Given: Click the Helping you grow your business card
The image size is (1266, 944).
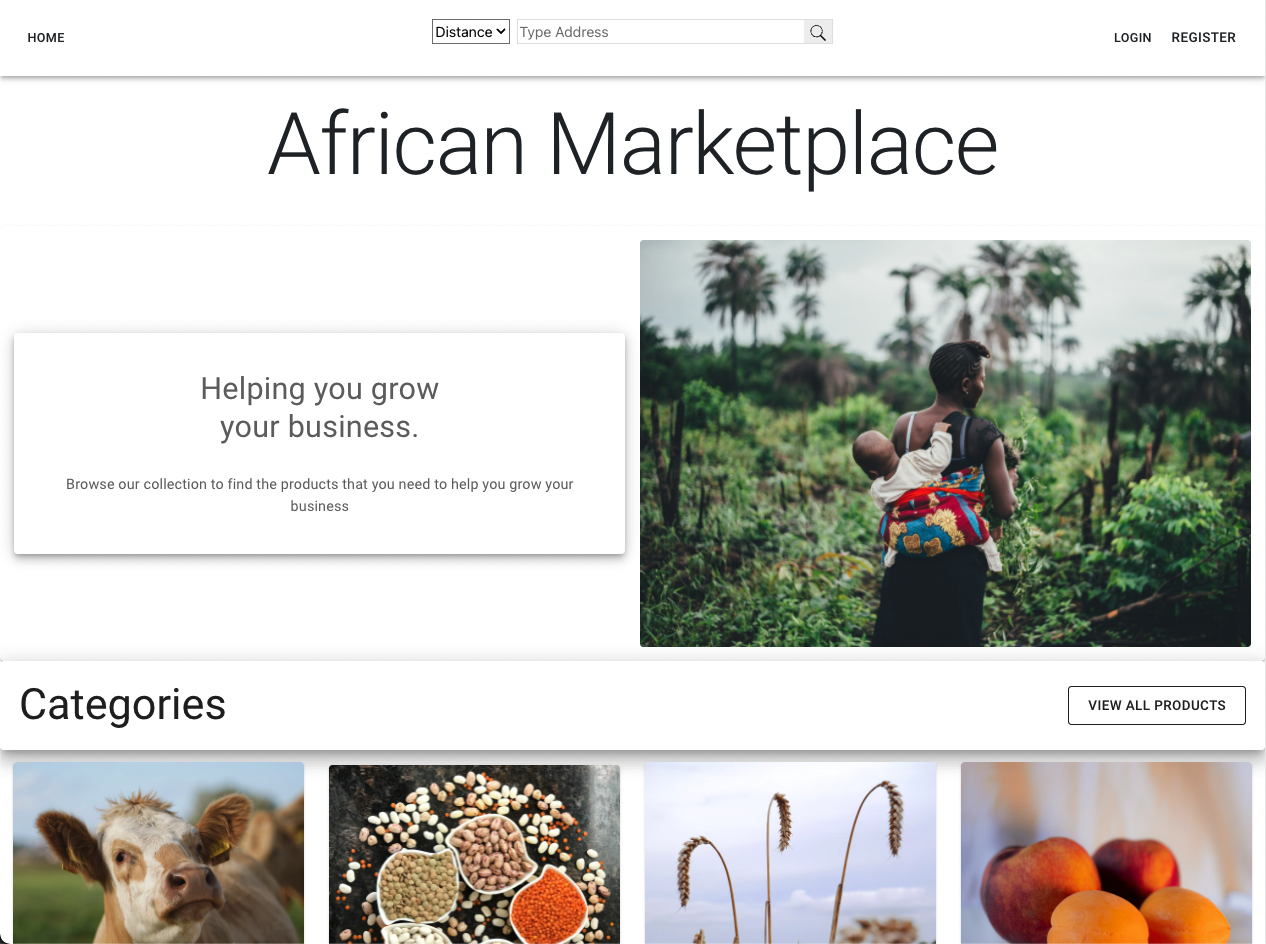Looking at the screenshot, I should 319,444.
